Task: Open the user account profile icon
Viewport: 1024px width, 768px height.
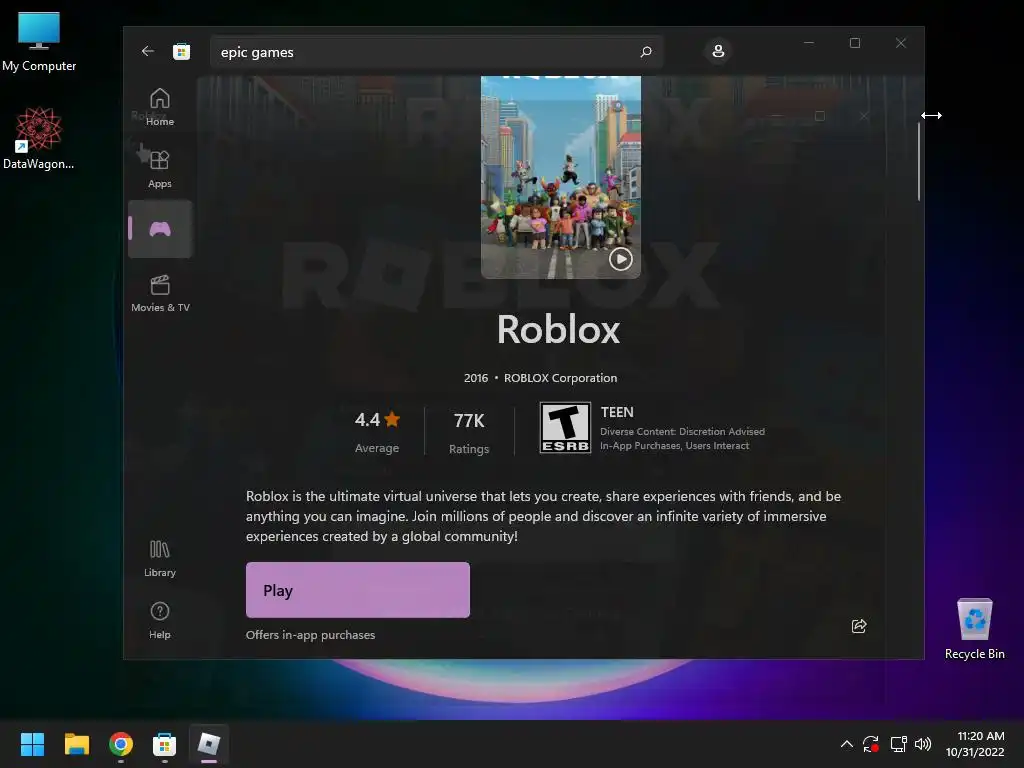Action: click(x=718, y=51)
